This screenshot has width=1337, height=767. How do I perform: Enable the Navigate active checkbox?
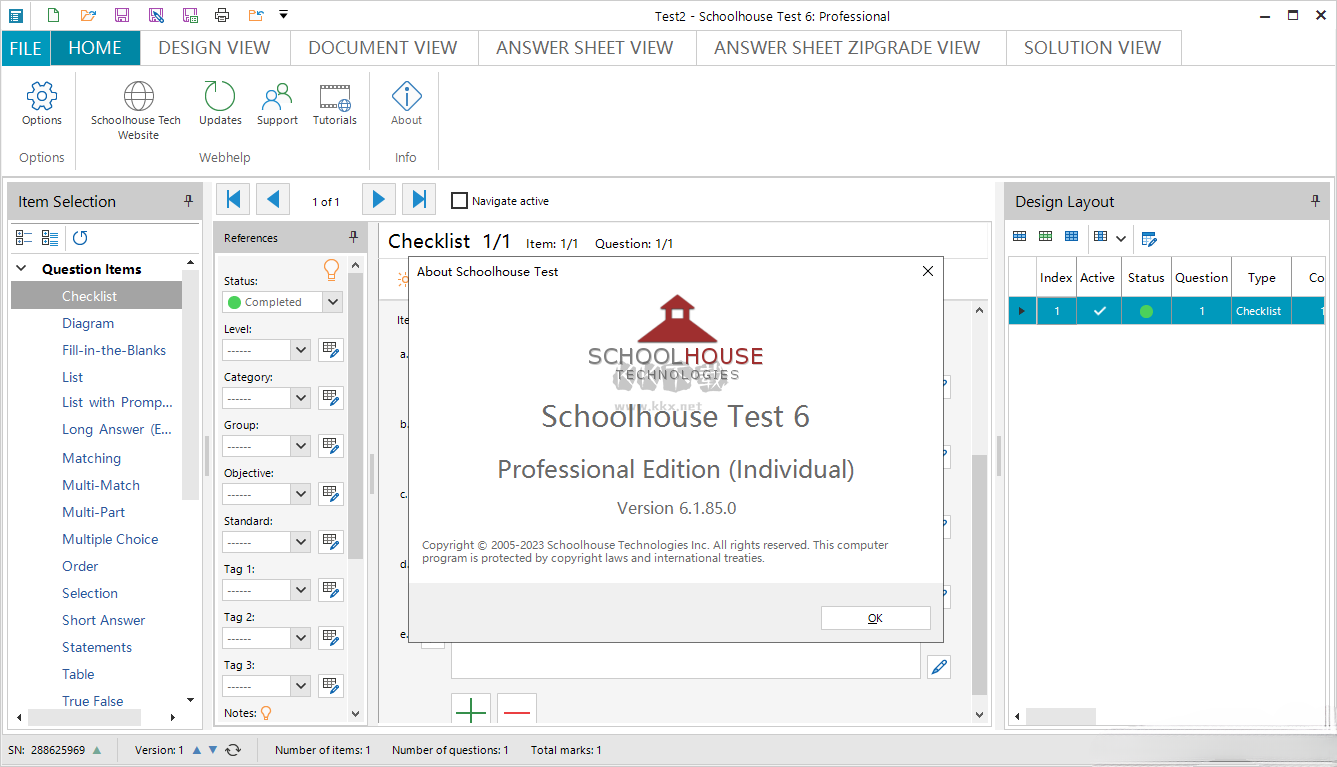(x=459, y=201)
